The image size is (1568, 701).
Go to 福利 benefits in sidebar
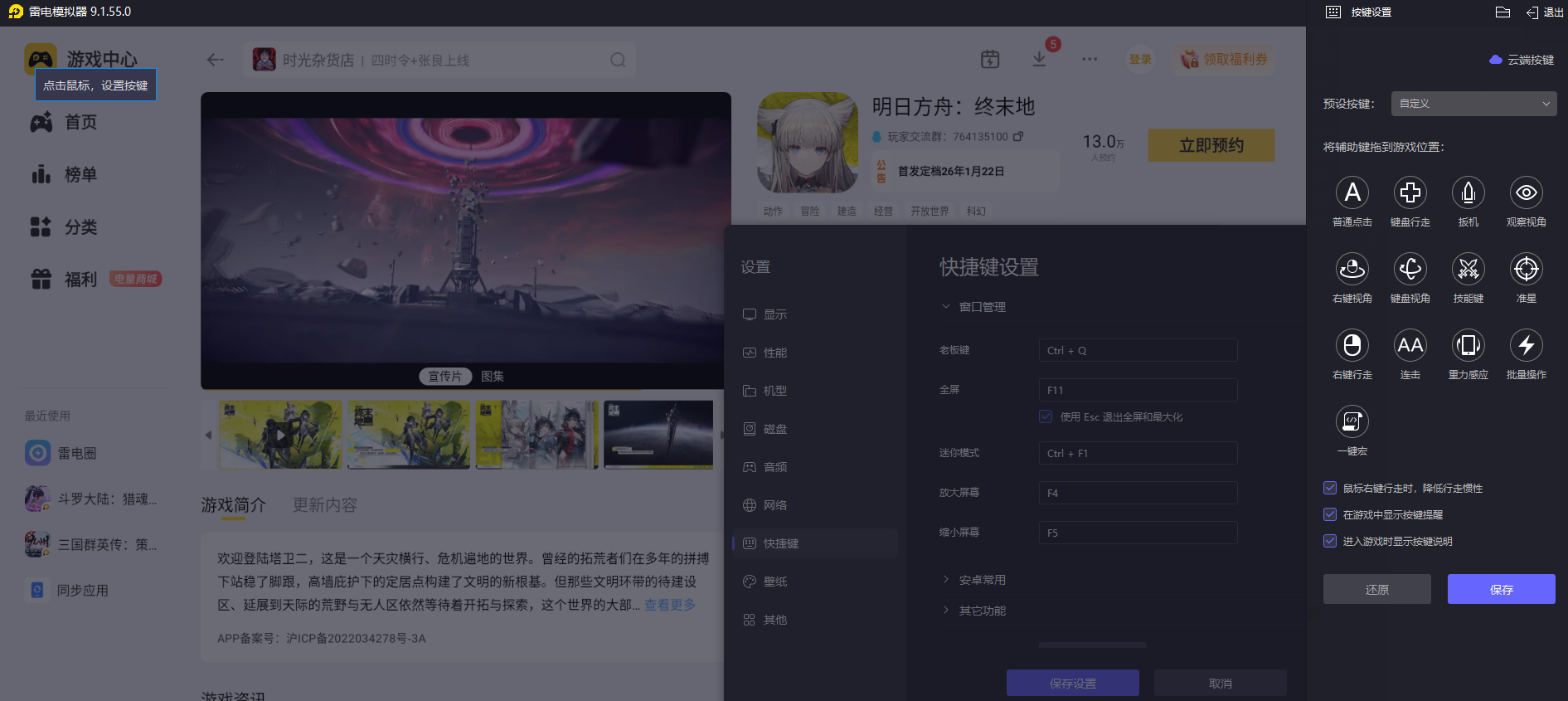pos(64,280)
